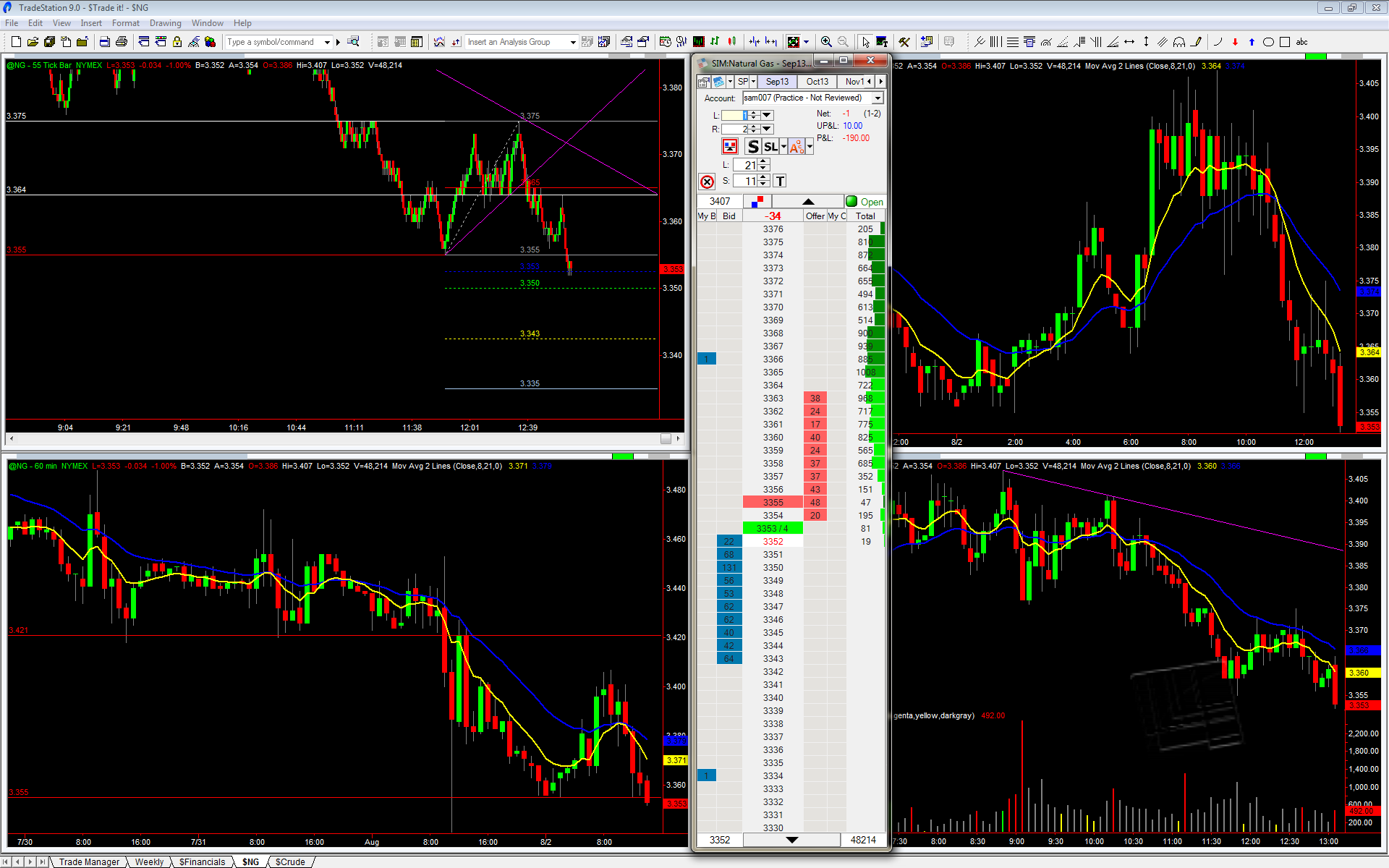The width and height of the screenshot is (1389, 868).
Task: Open the Account selection dropdown
Action: click(878, 98)
